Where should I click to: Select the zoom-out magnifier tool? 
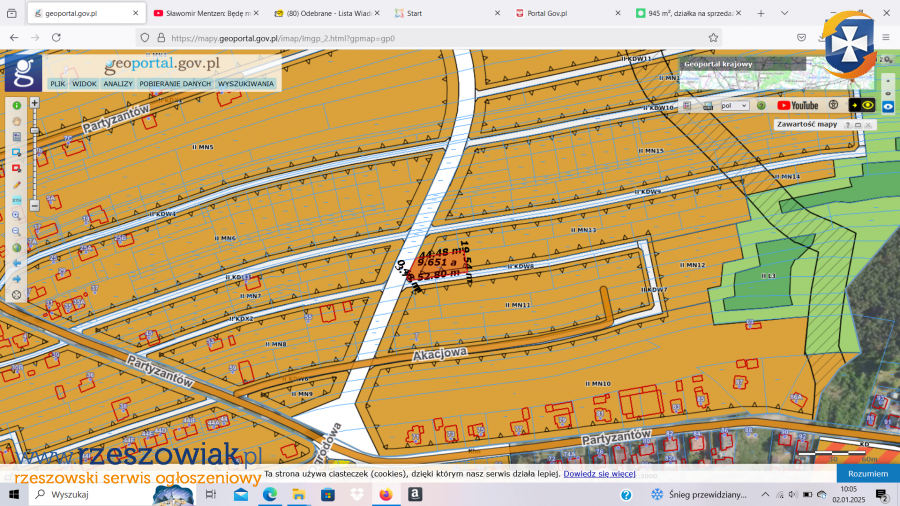(17, 232)
